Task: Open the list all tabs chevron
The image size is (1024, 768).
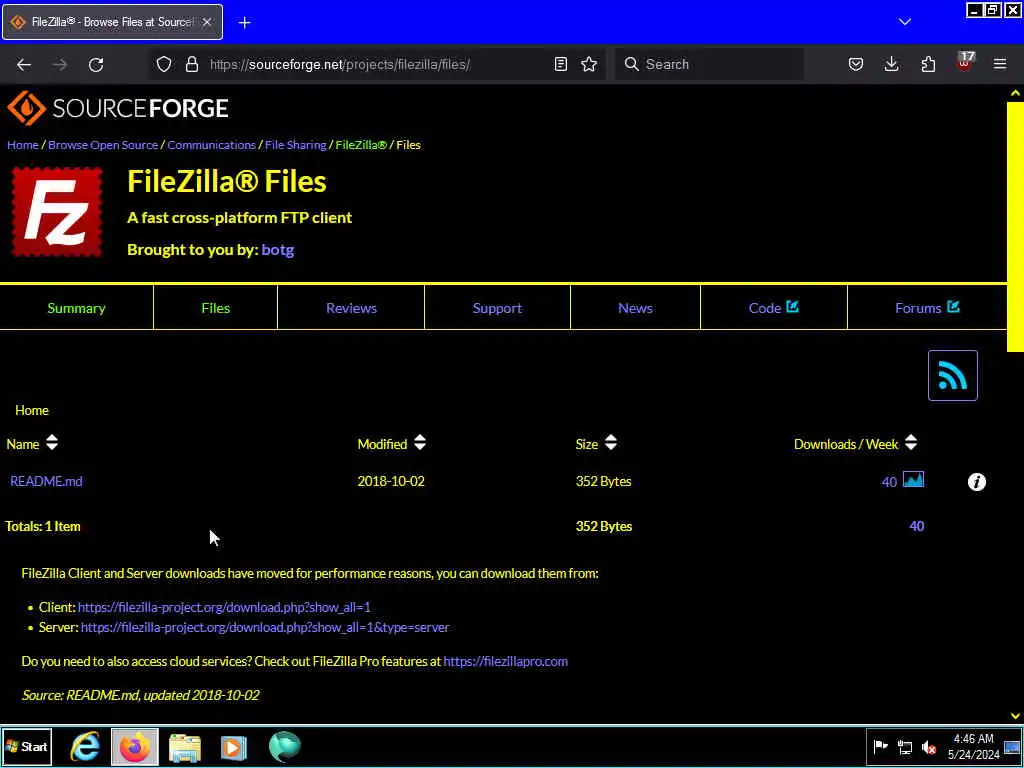Action: pos(904,22)
